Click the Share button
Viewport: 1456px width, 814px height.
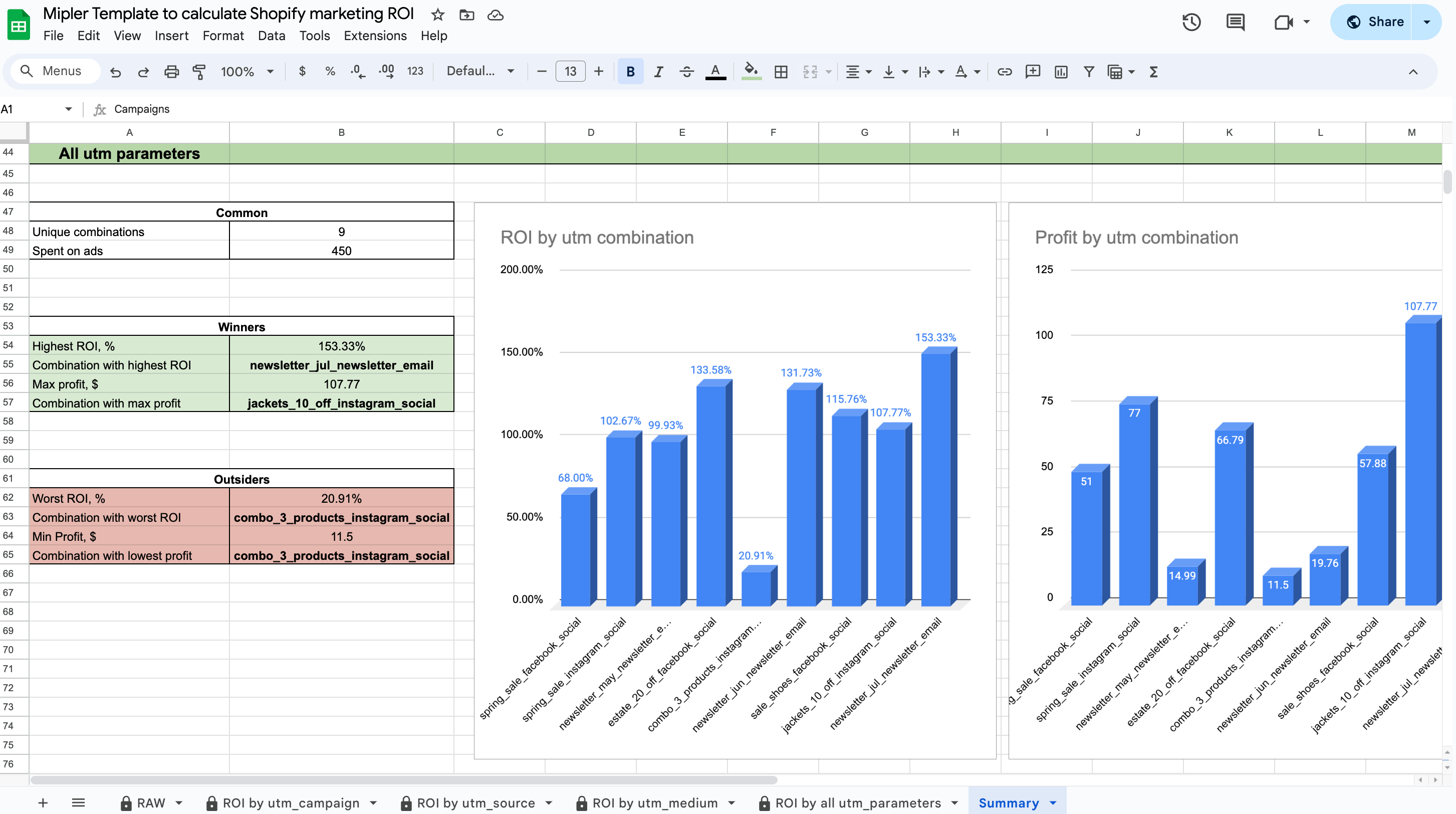(1375, 22)
